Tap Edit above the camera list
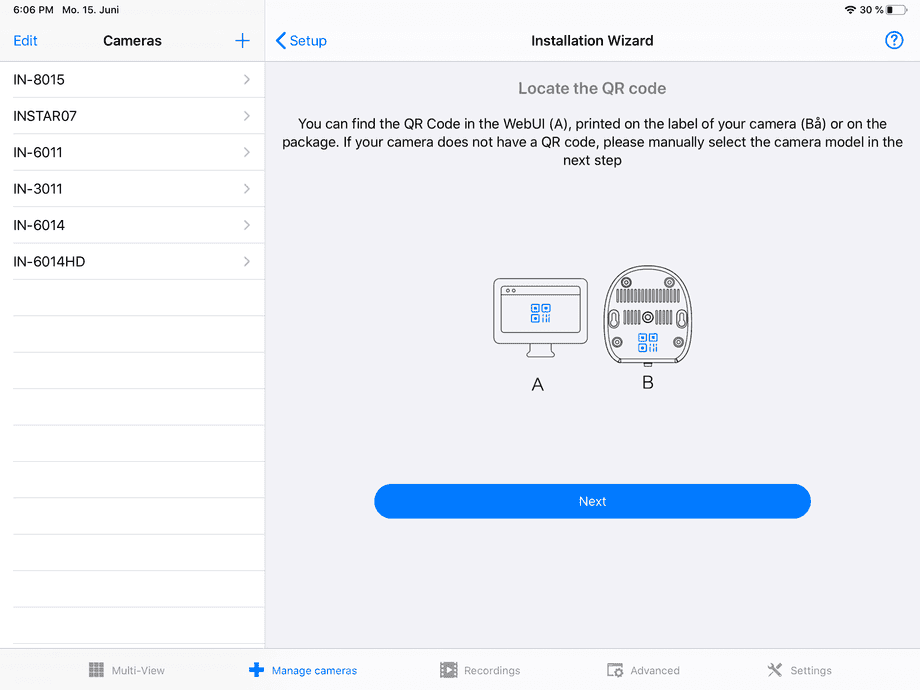 pyautogui.click(x=25, y=40)
